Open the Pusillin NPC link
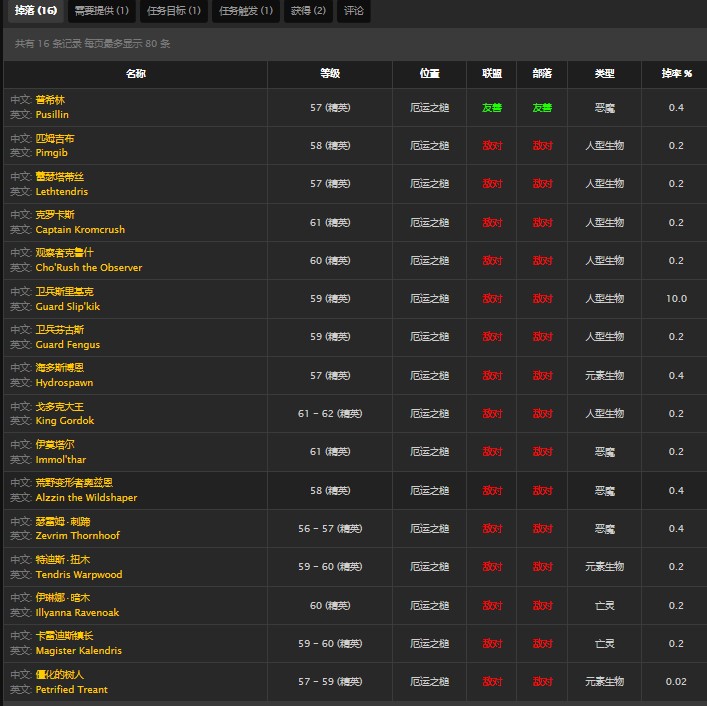Viewport: 707px width, 706px height. [x=52, y=115]
